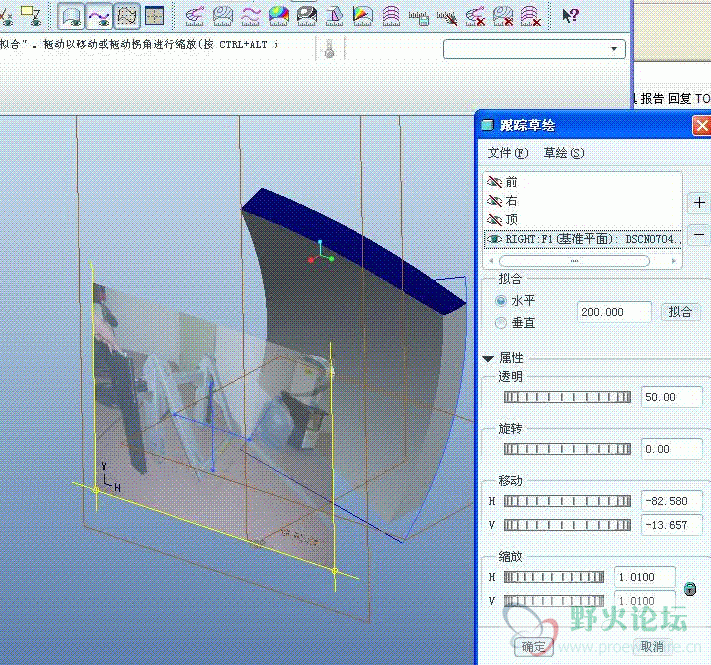Screen dimensions: 711x665
Task: Click the 0.00 rotation field
Action: pos(672,449)
